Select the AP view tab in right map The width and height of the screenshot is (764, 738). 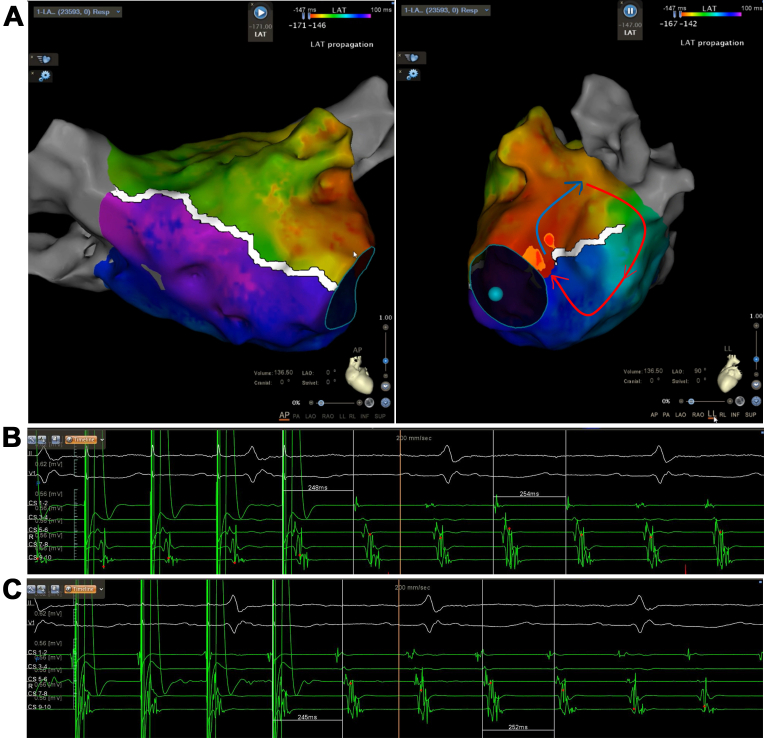click(654, 415)
